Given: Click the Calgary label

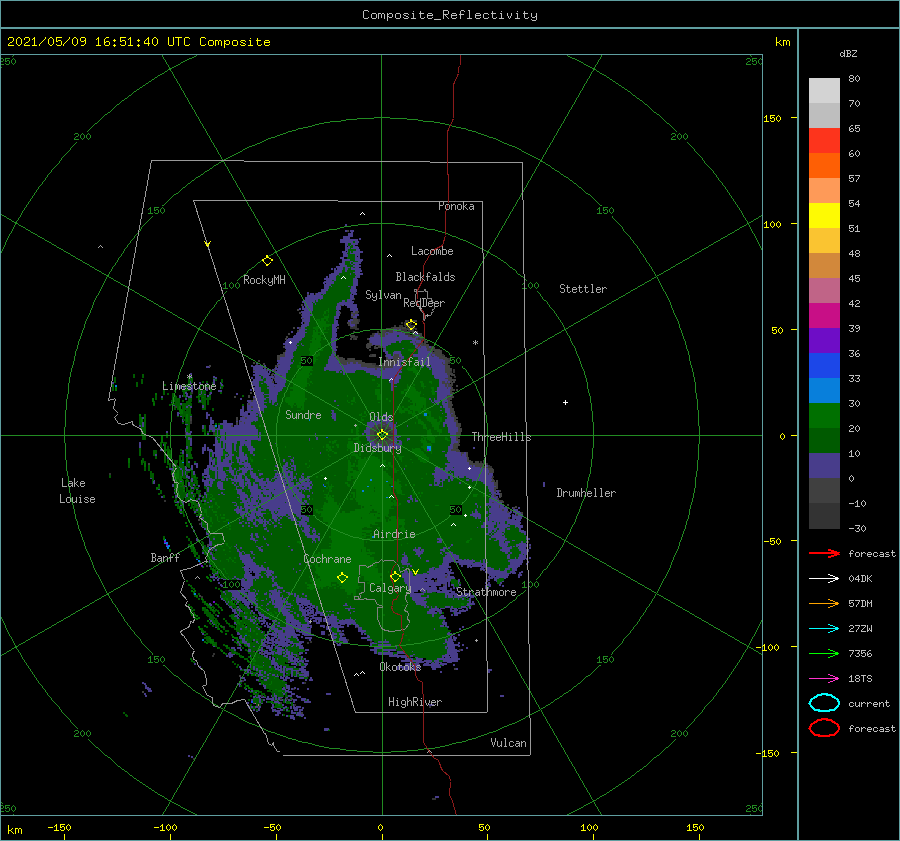Looking at the screenshot, I should click(390, 588).
